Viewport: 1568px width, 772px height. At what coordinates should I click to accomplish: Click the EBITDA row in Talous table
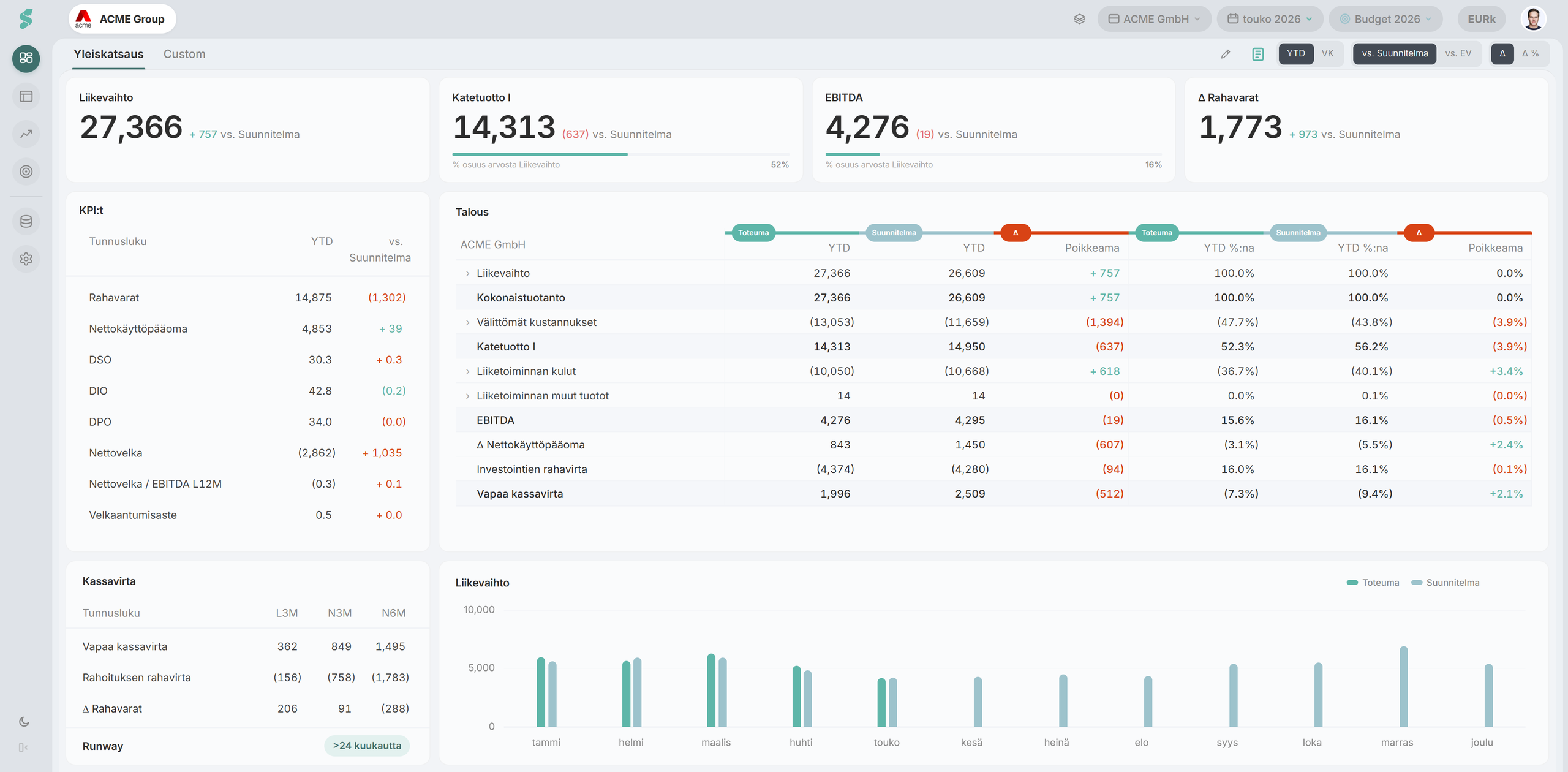993,420
